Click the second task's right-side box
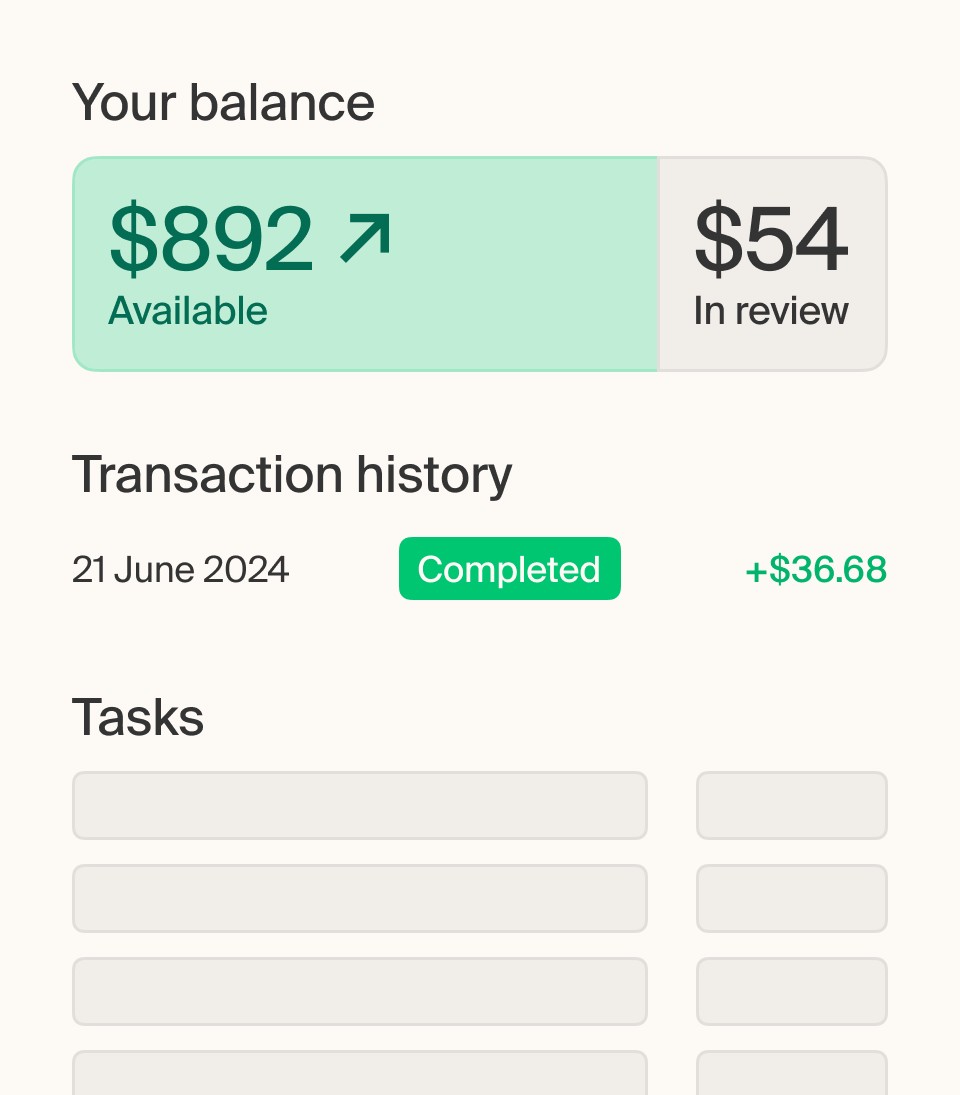Viewport: 960px width, 1095px height. 792,898
